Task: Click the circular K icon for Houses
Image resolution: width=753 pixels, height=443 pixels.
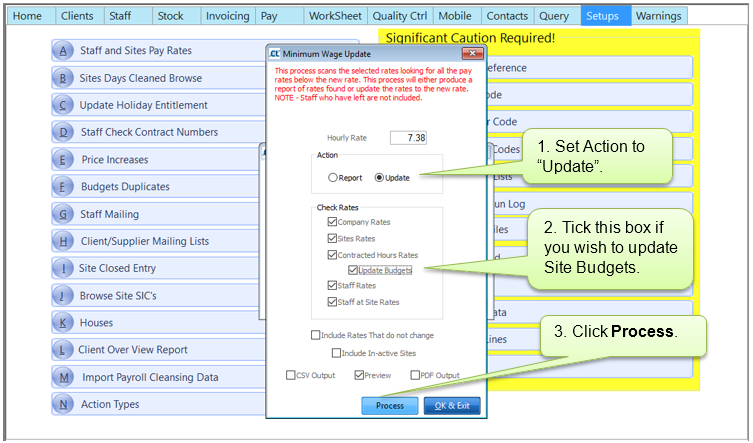Action: pos(64,323)
